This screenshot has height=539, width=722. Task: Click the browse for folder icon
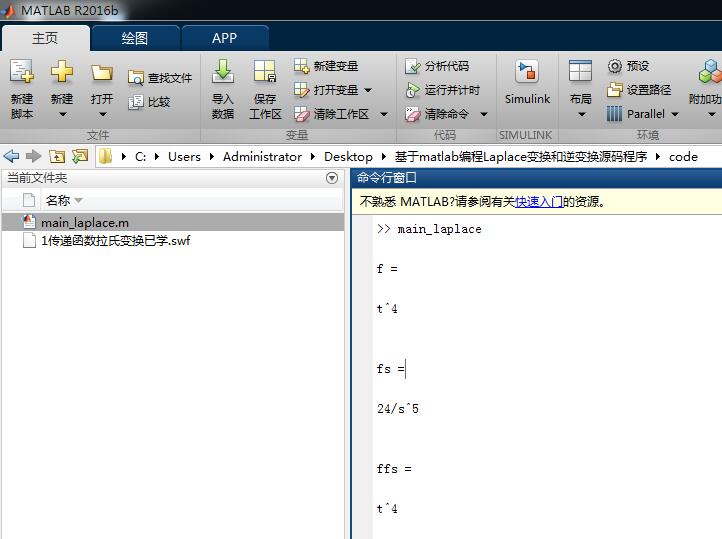[x=80, y=156]
